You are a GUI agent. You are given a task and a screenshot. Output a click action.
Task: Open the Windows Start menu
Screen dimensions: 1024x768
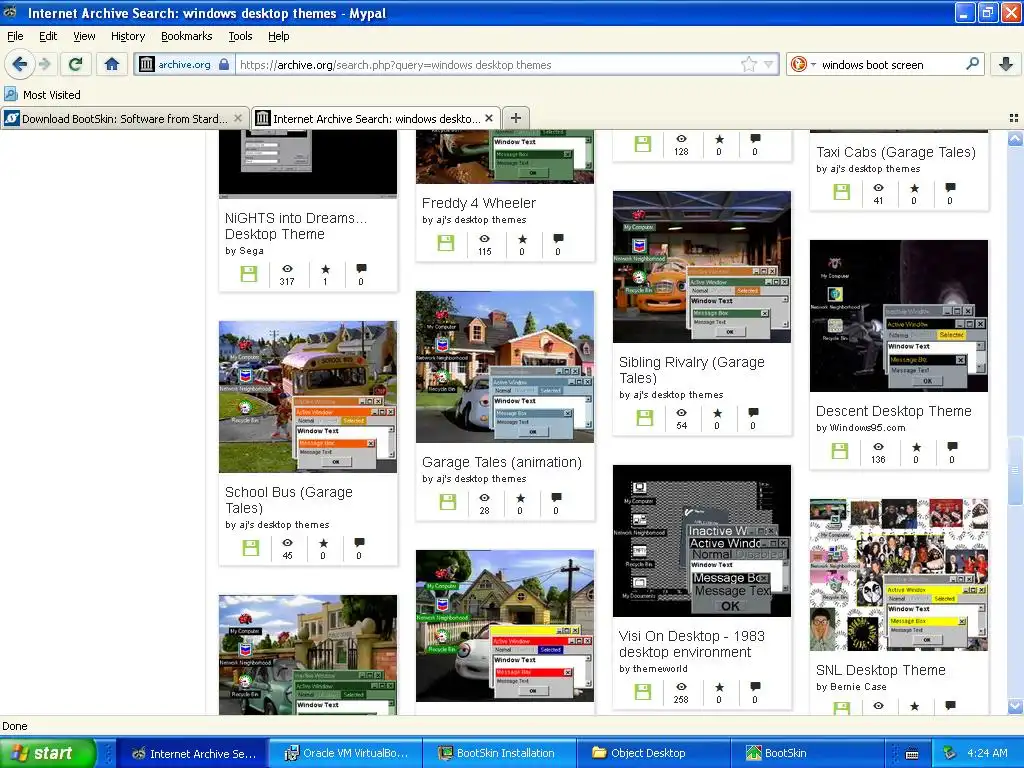[x=47, y=753]
